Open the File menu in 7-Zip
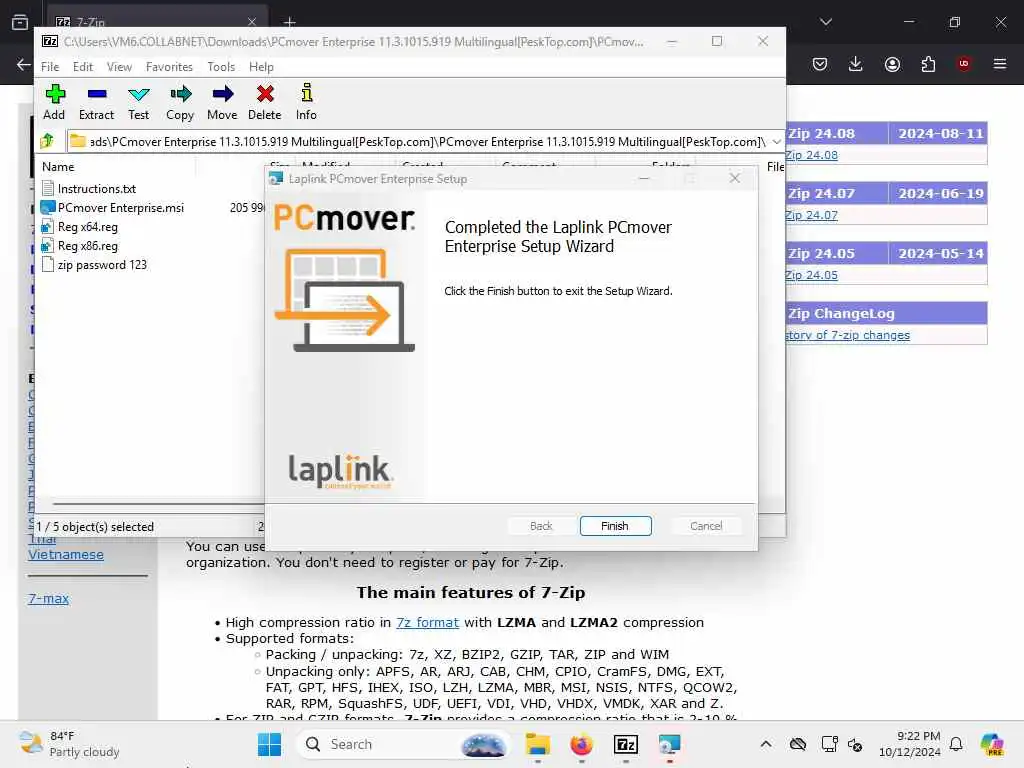This screenshot has width=1024, height=768. pos(50,67)
